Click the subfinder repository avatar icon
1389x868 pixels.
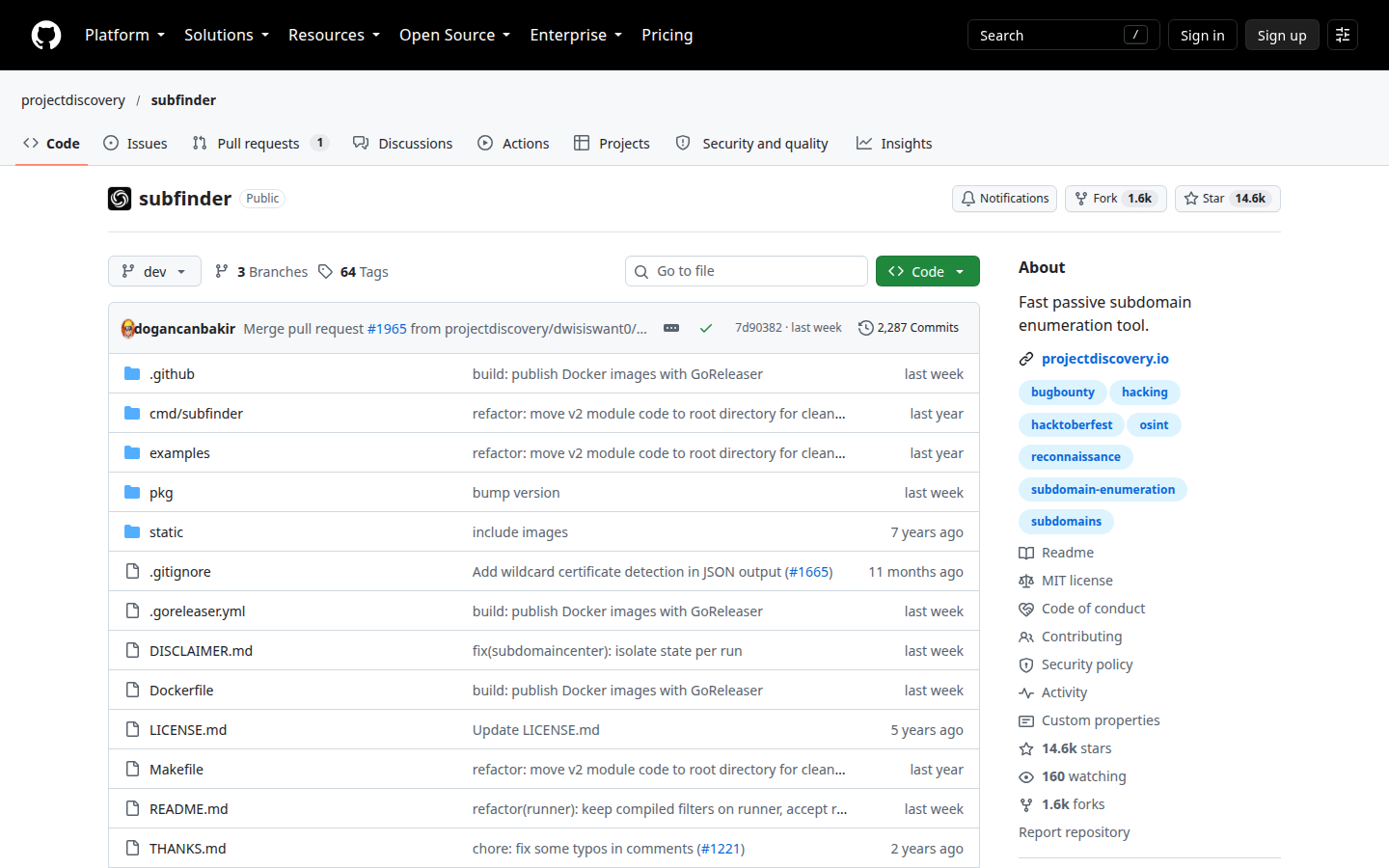pos(120,199)
